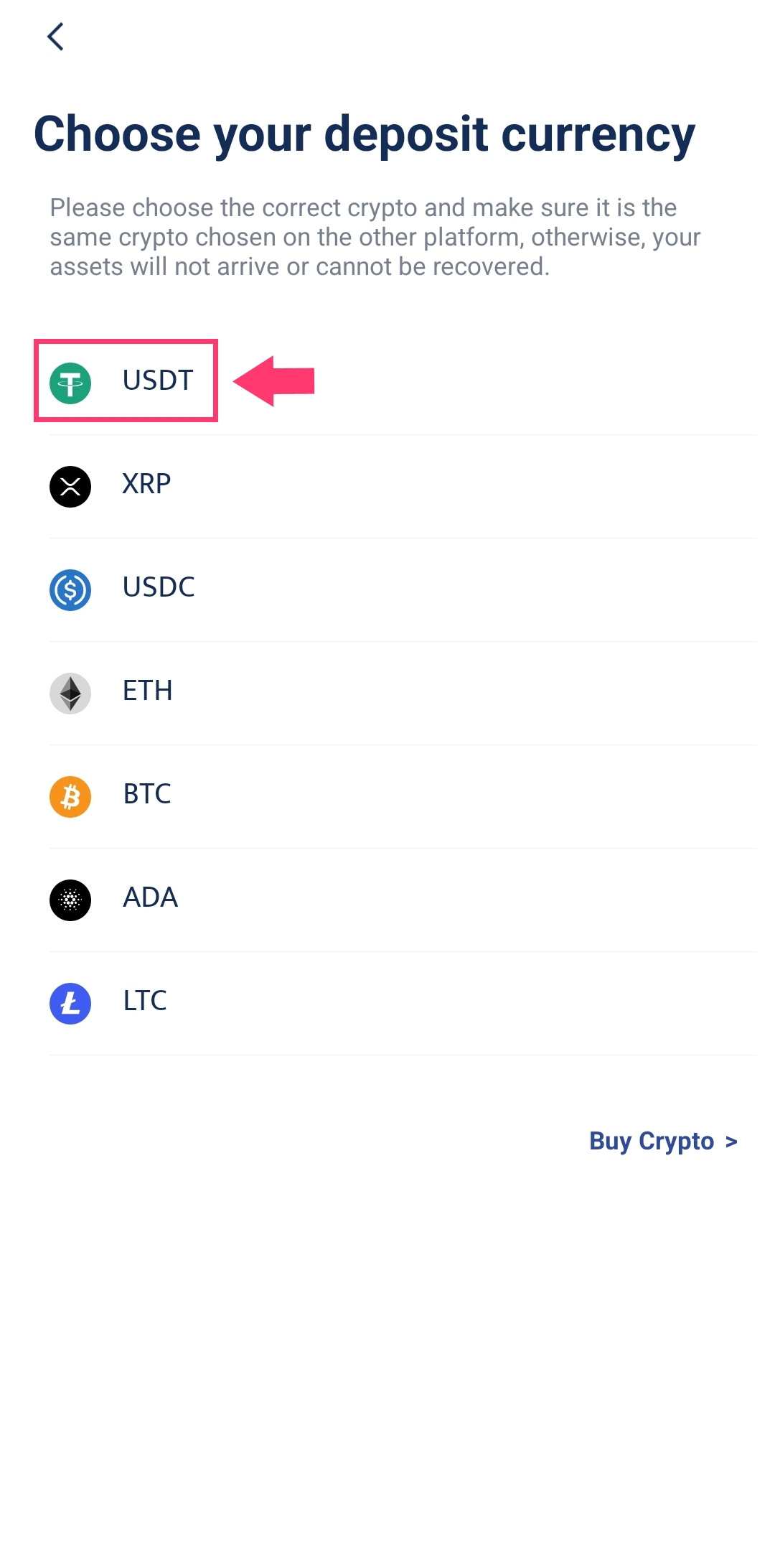
Task: Pick the ADA currency label
Action: (150, 897)
